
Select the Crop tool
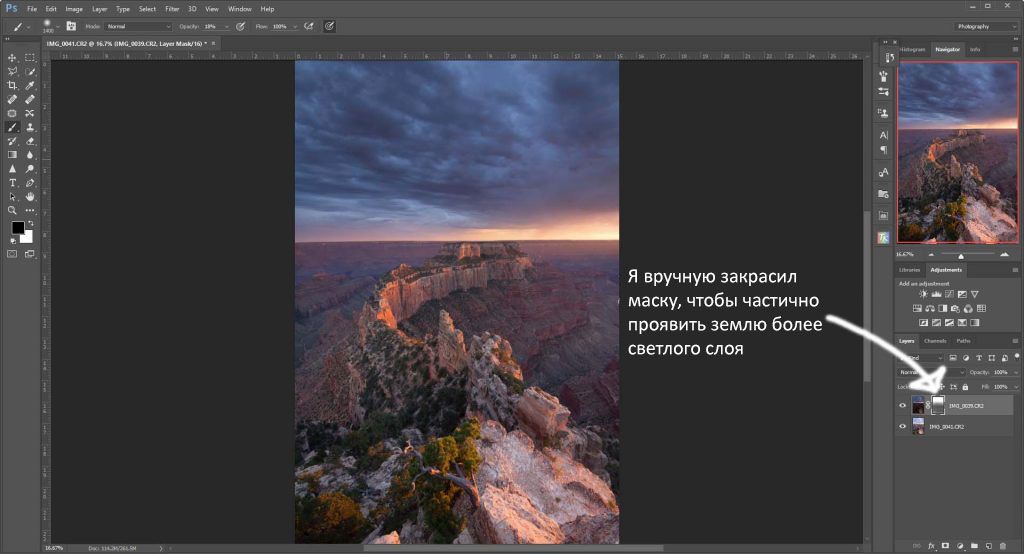coord(12,86)
